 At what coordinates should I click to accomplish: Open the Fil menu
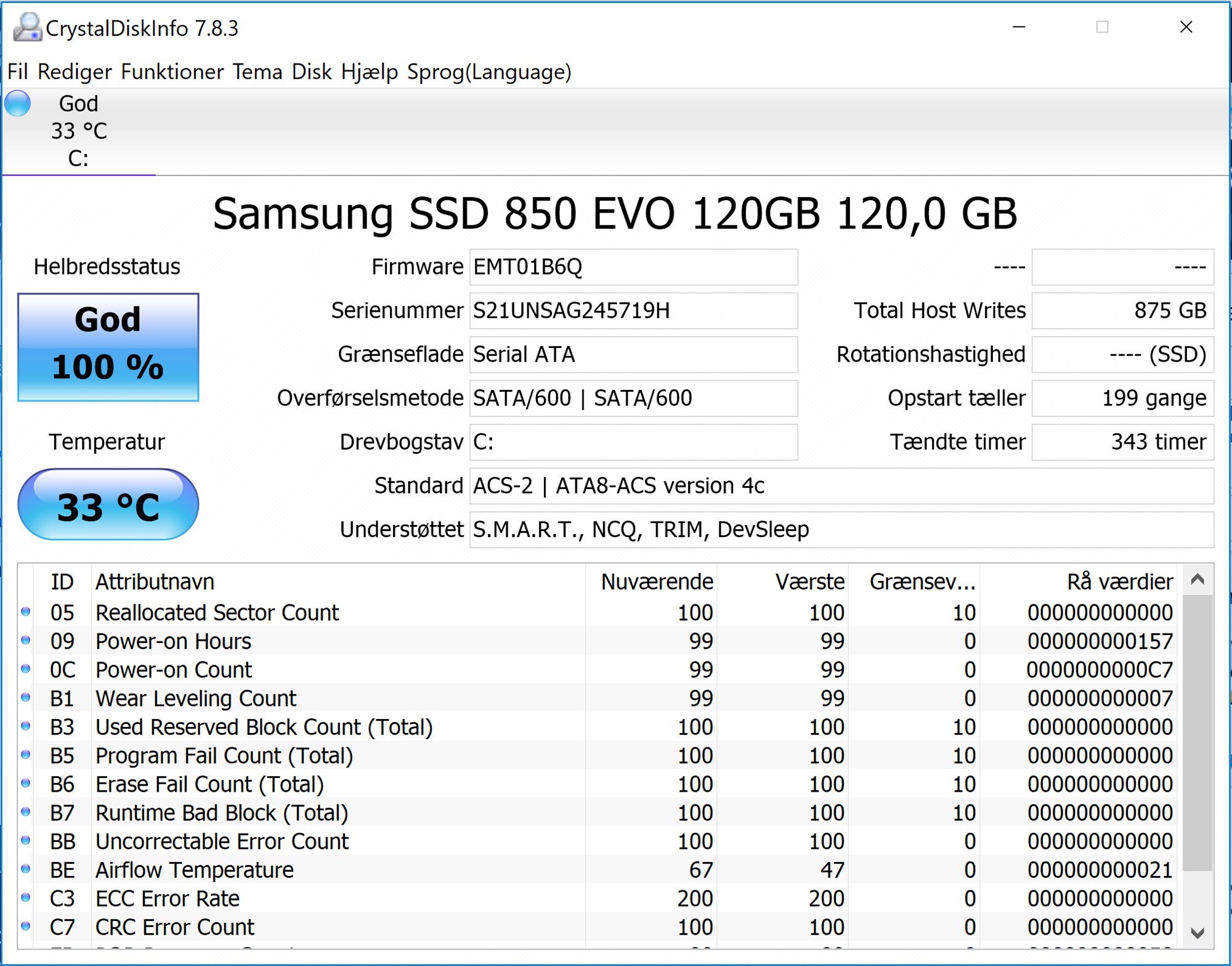pos(18,72)
